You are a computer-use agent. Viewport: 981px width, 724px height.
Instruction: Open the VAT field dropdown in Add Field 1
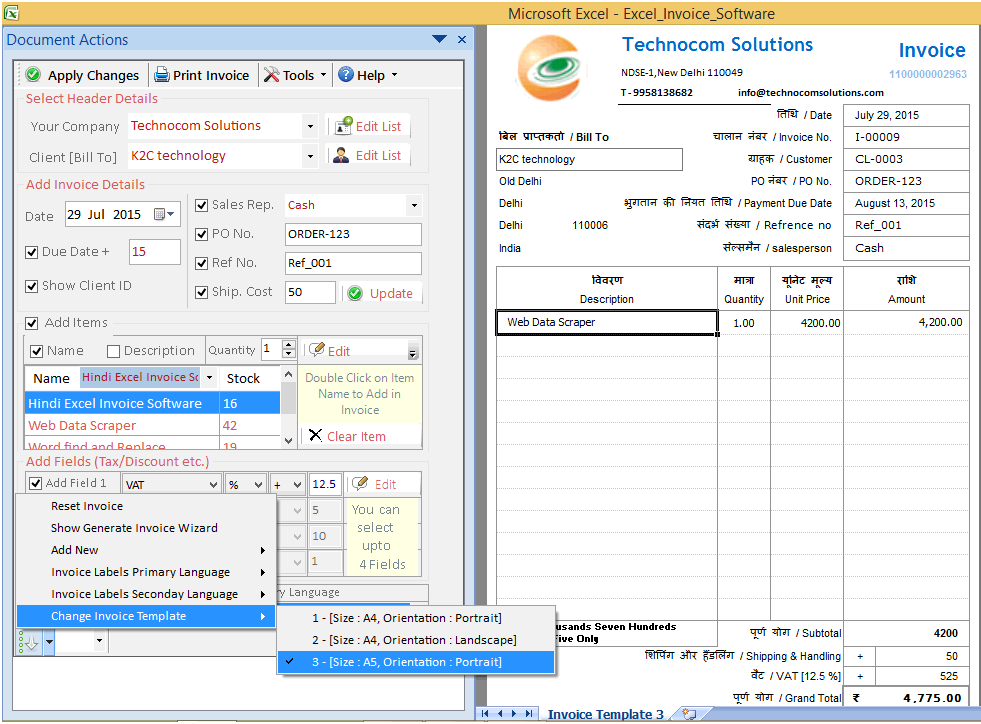[214, 483]
